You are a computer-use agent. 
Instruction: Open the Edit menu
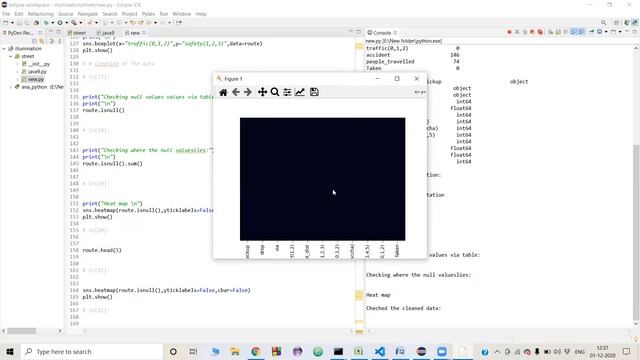[19, 14]
